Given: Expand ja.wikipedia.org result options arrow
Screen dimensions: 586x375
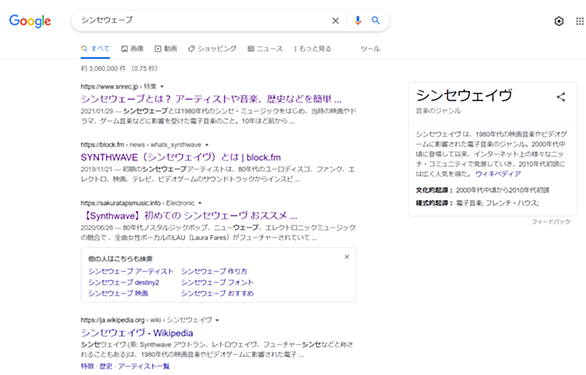Looking at the screenshot, I should (217, 320).
